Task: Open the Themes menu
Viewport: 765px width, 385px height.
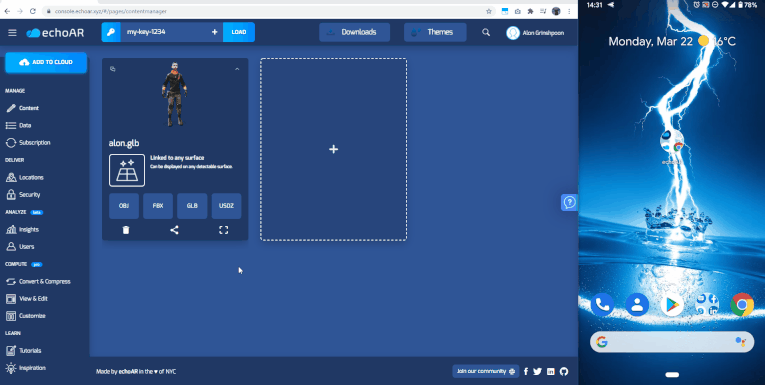Action: (x=435, y=32)
